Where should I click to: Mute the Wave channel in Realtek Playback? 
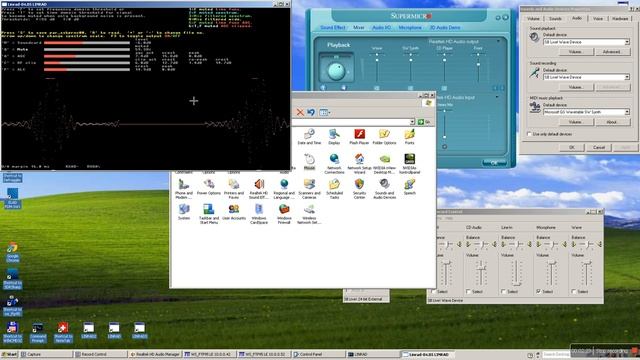click(377, 88)
